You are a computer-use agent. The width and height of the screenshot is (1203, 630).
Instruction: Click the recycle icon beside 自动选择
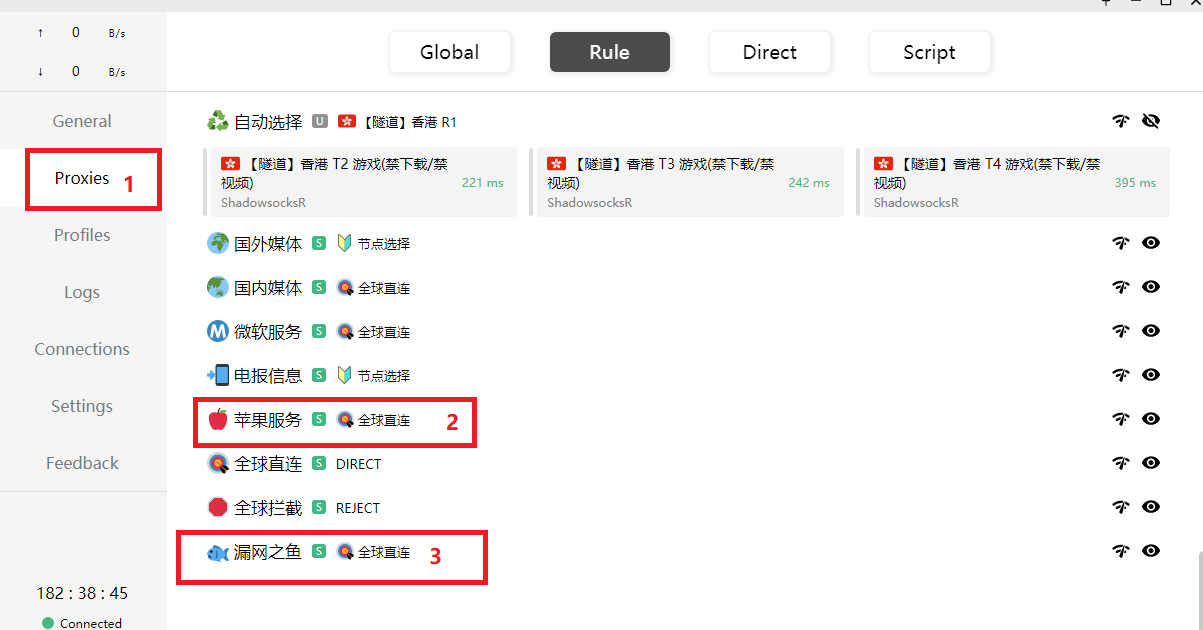[217, 122]
